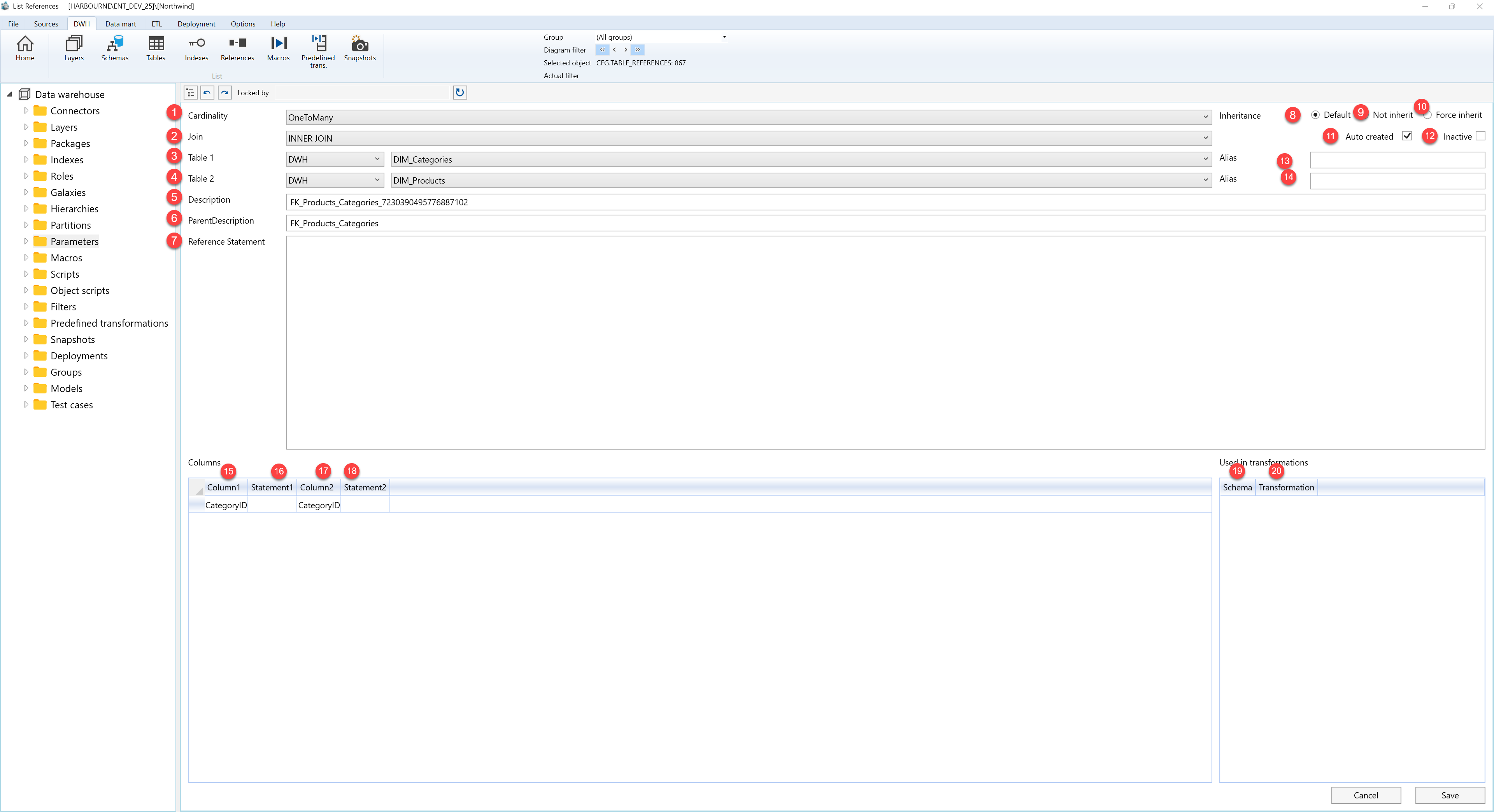1494x812 pixels.
Task: Open the Schemas list icon
Action: 115,48
